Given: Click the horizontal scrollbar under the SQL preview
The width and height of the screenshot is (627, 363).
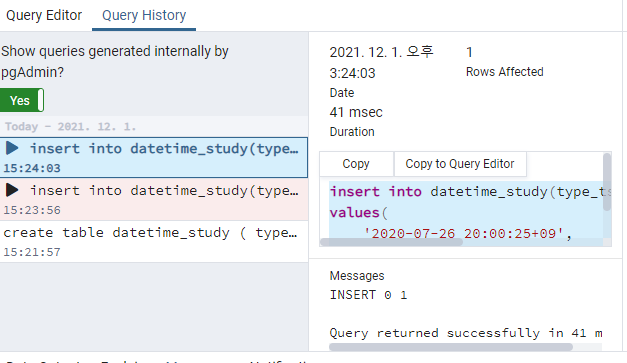Looking at the screenshot, I should tap(392, 242).
